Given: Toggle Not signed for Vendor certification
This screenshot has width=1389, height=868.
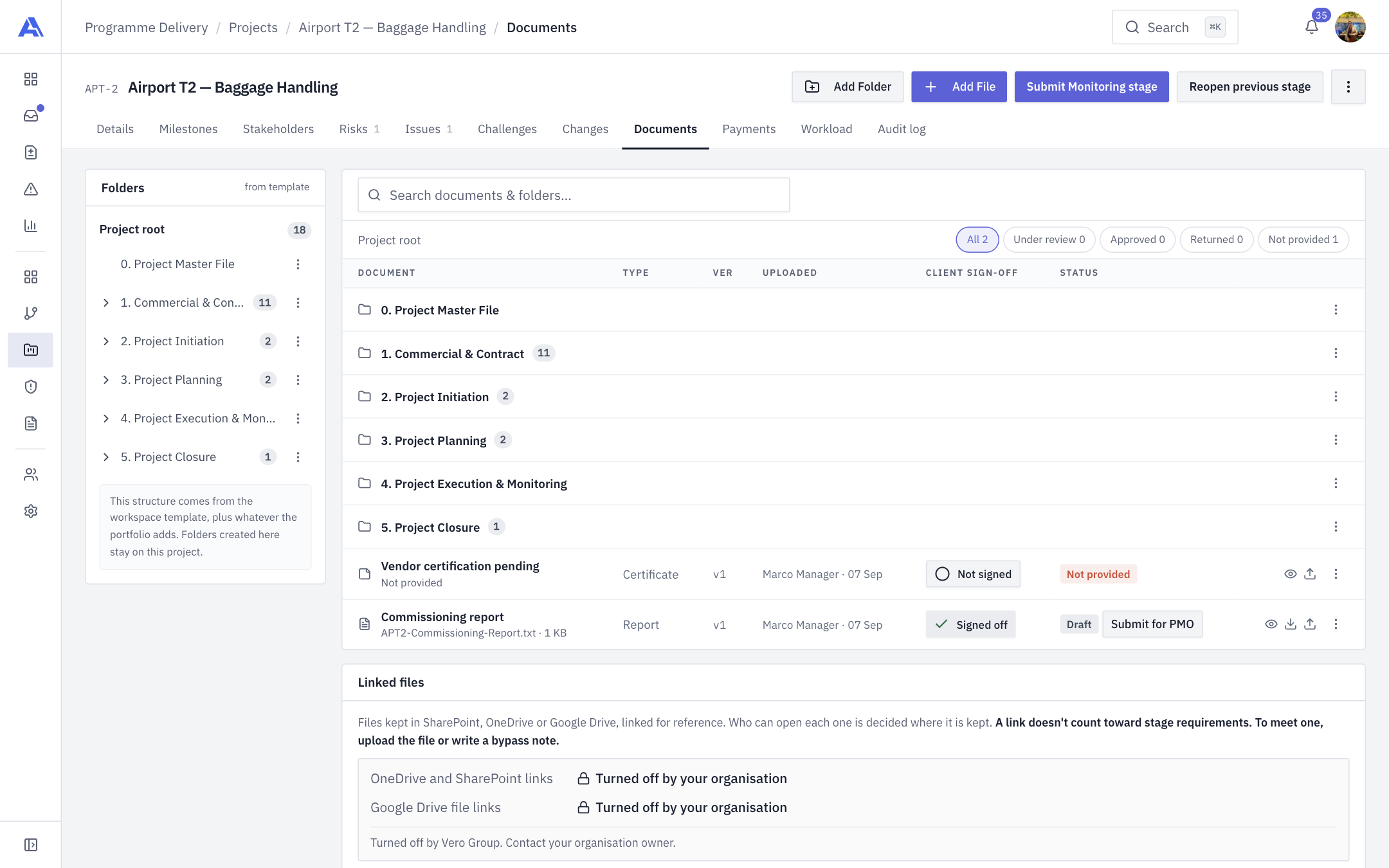Looking at the screenshot, I should tap(973, 574).
